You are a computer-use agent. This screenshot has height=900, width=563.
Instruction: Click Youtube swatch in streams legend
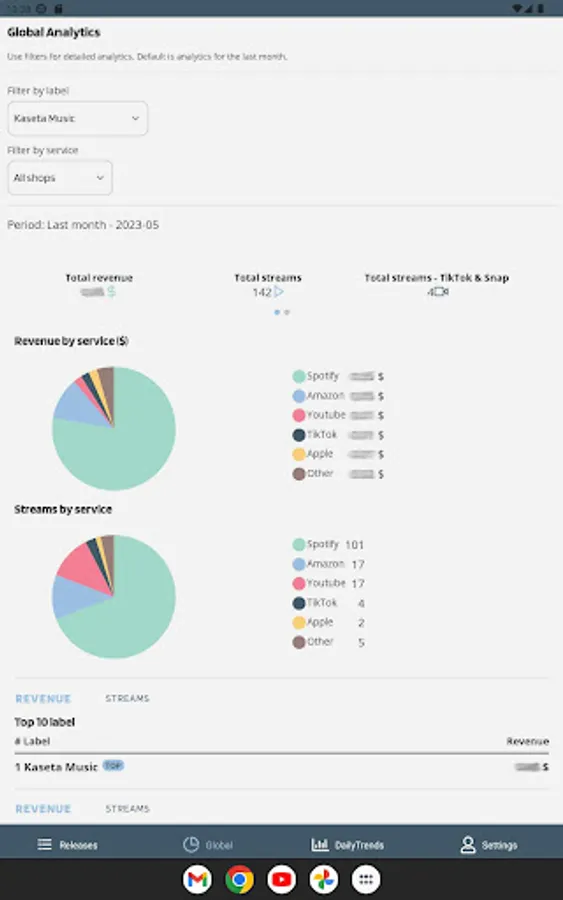point(298,584)
